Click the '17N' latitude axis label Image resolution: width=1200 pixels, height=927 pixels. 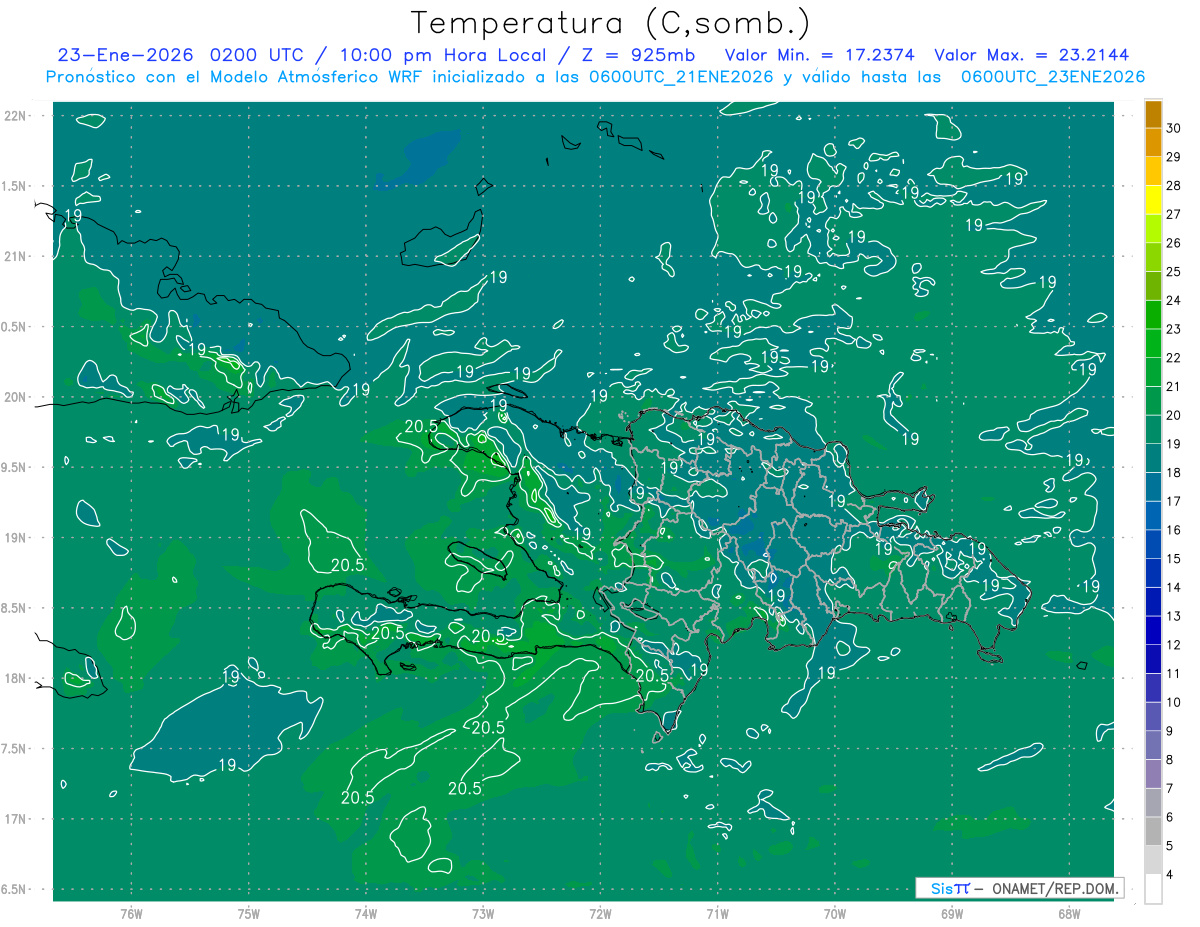click(16, 819)
